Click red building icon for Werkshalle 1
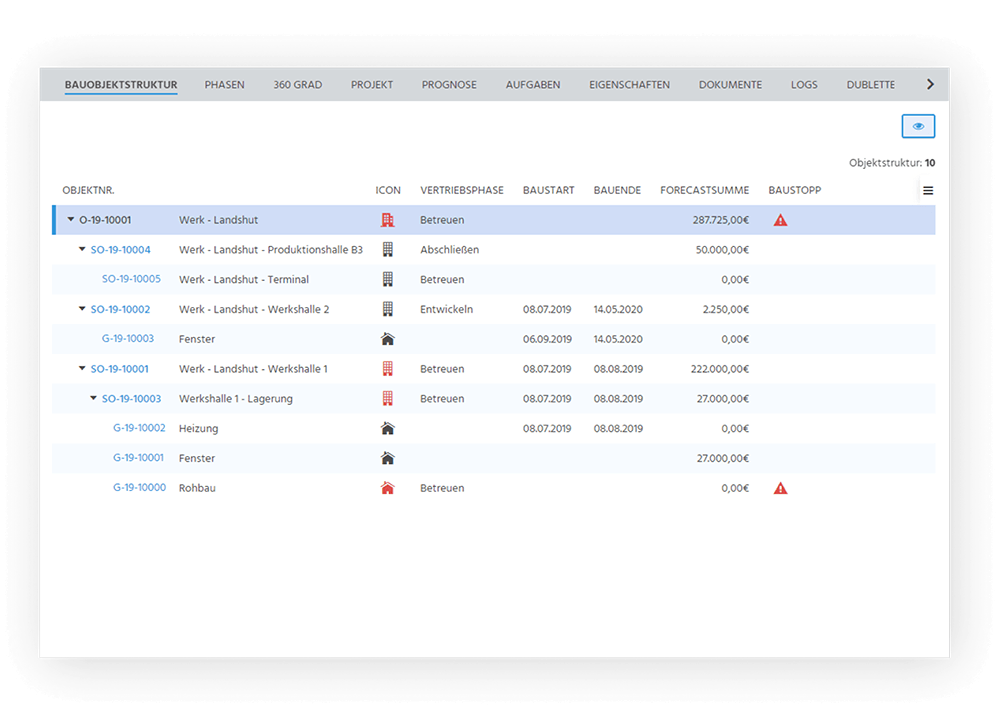Screen dimensions: 1000x720 coord(387,369)
